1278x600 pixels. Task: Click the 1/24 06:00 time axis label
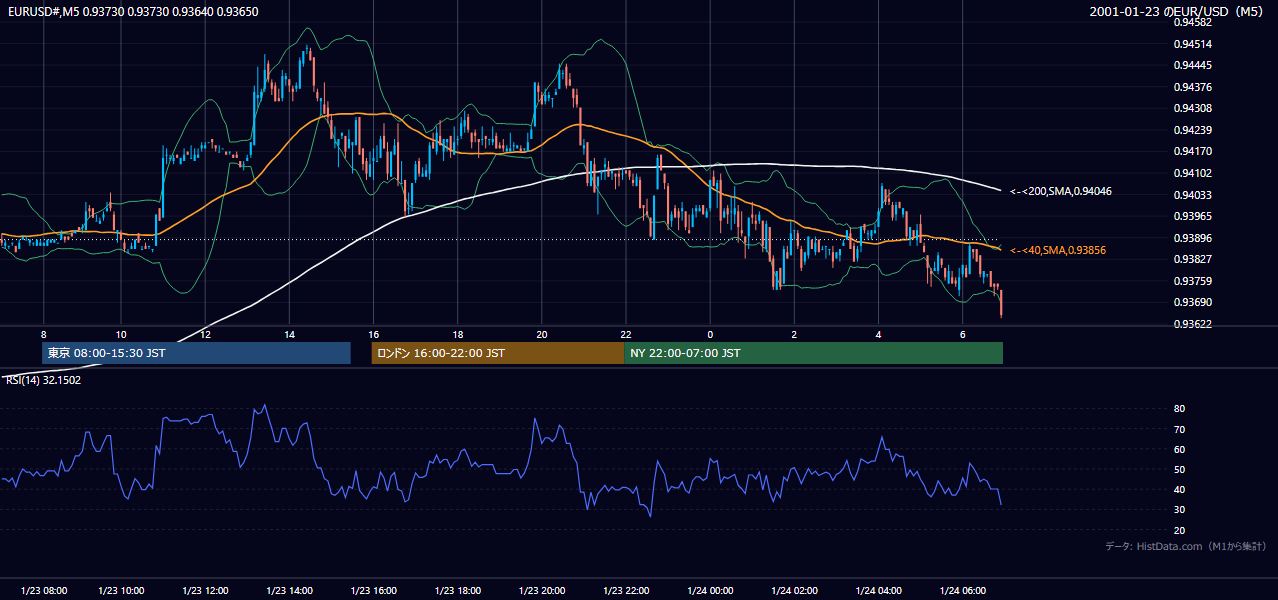[962, 590]
